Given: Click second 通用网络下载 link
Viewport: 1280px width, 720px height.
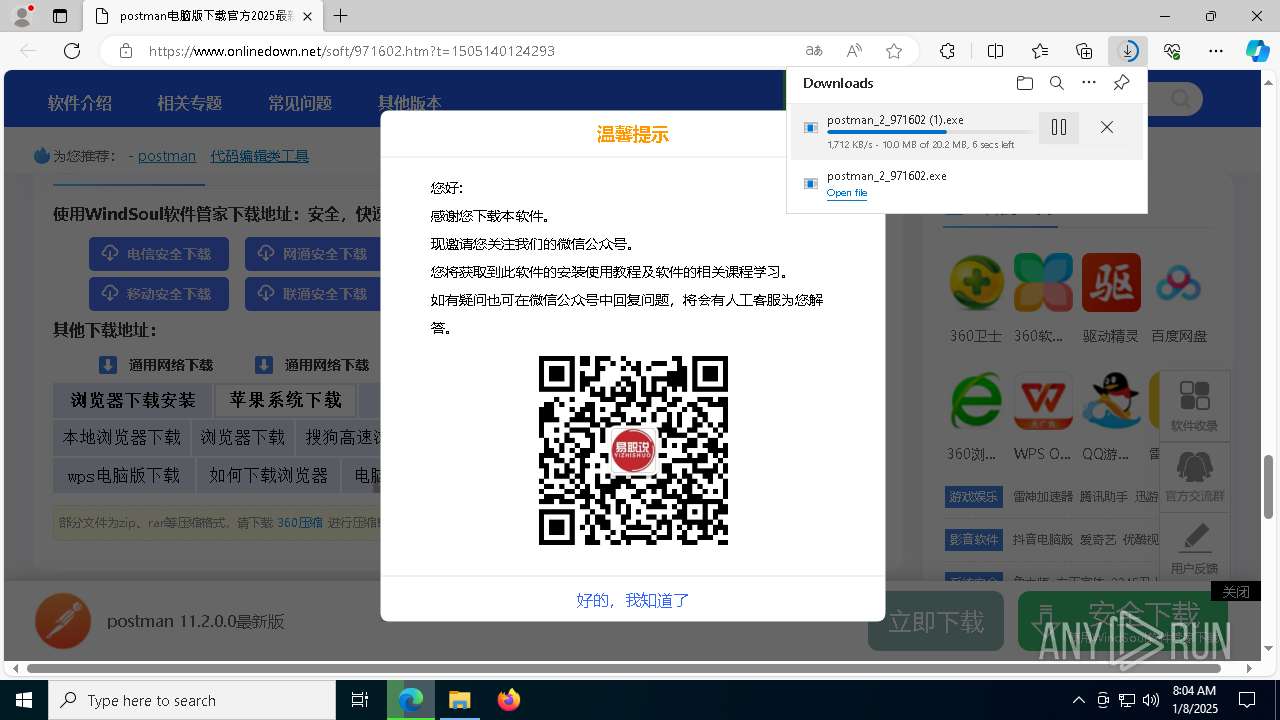Looking at the screenshot, I should pyautogui.click(x=312, y=365).
